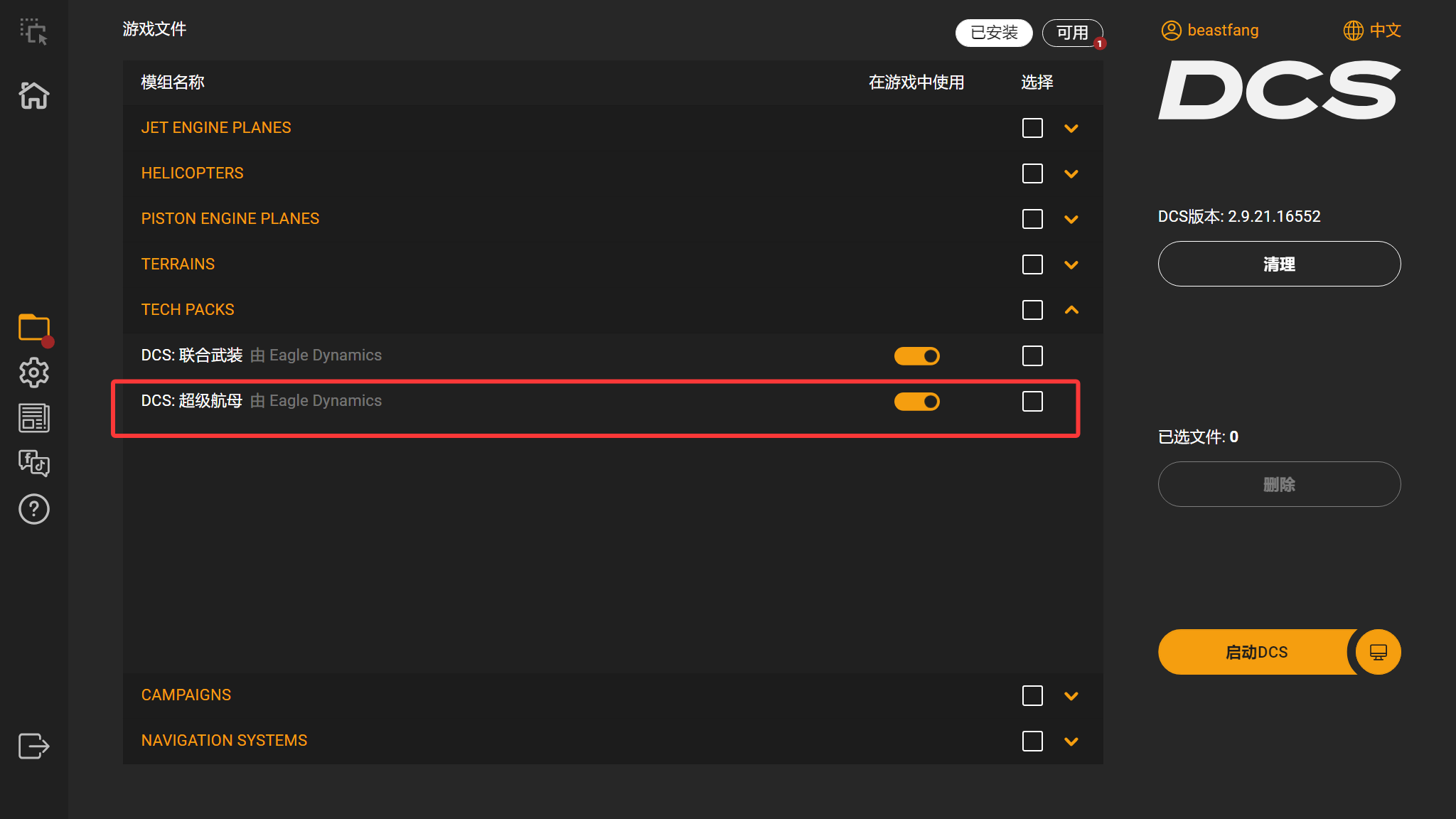This screenshot has height=819, width=1456.
Task: Open the Home page from the sidebar
Action: [x=33, y=95]
